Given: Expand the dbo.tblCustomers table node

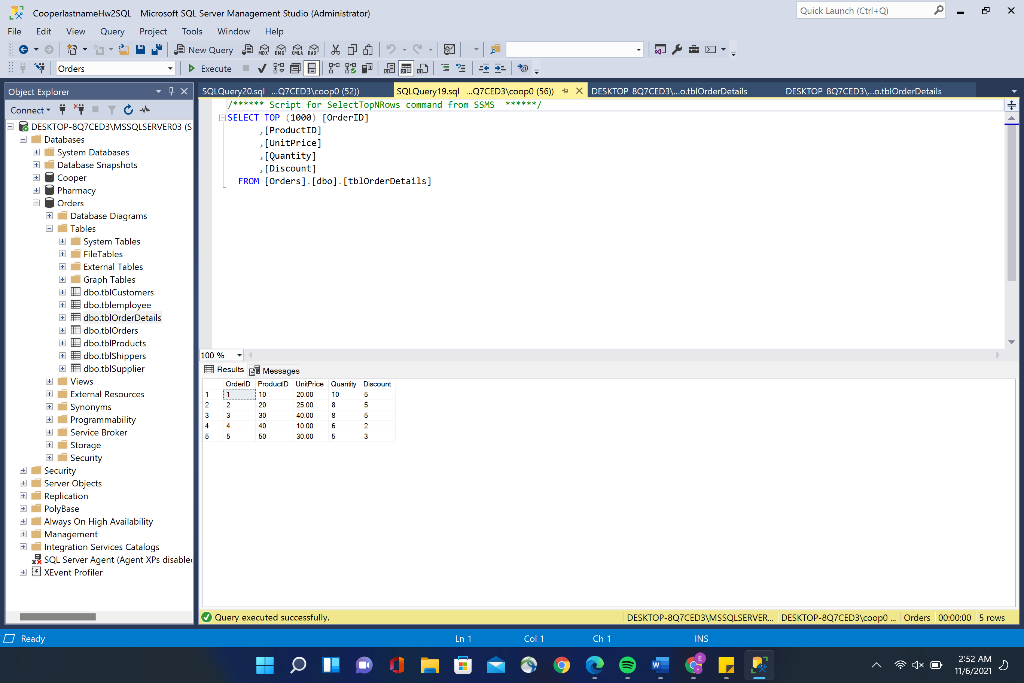Looking at the screenshot, I should pyautogui.click(x=63, y=293).
